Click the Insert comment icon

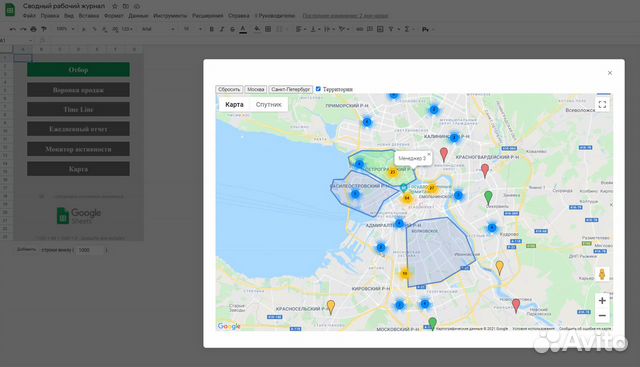[370, 29]
